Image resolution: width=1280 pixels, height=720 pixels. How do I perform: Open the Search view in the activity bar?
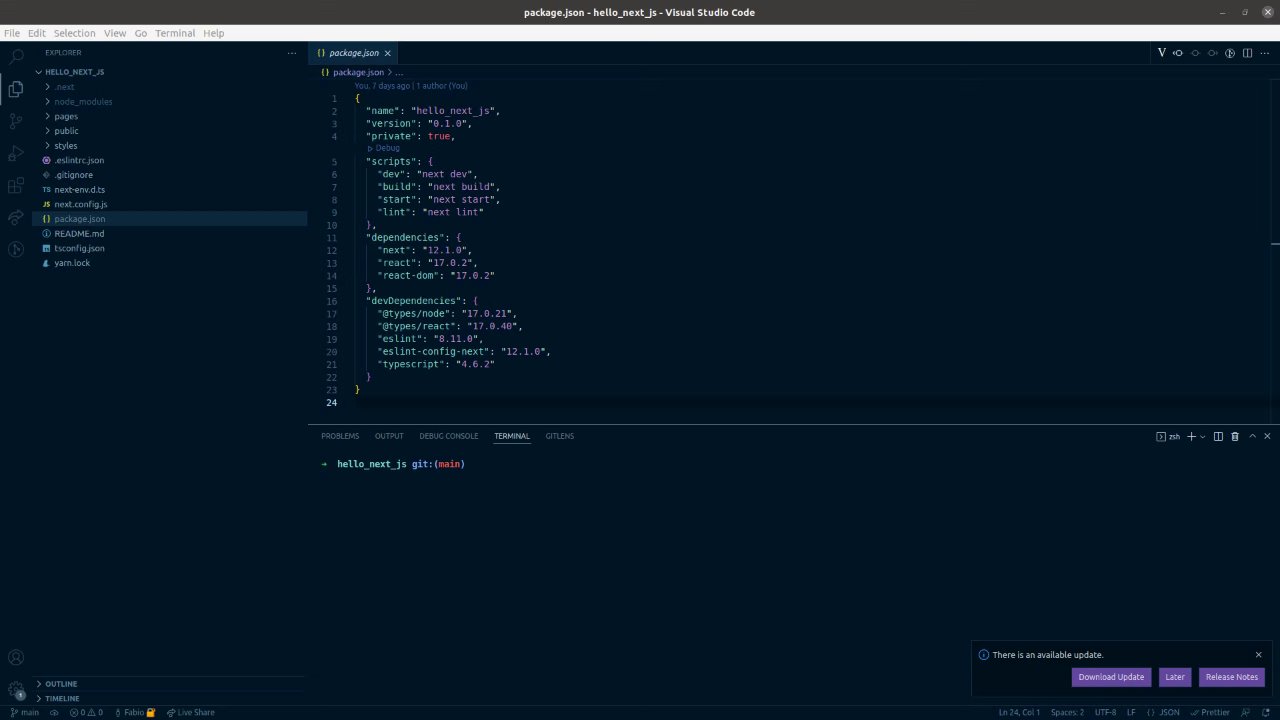click(16, 57)
